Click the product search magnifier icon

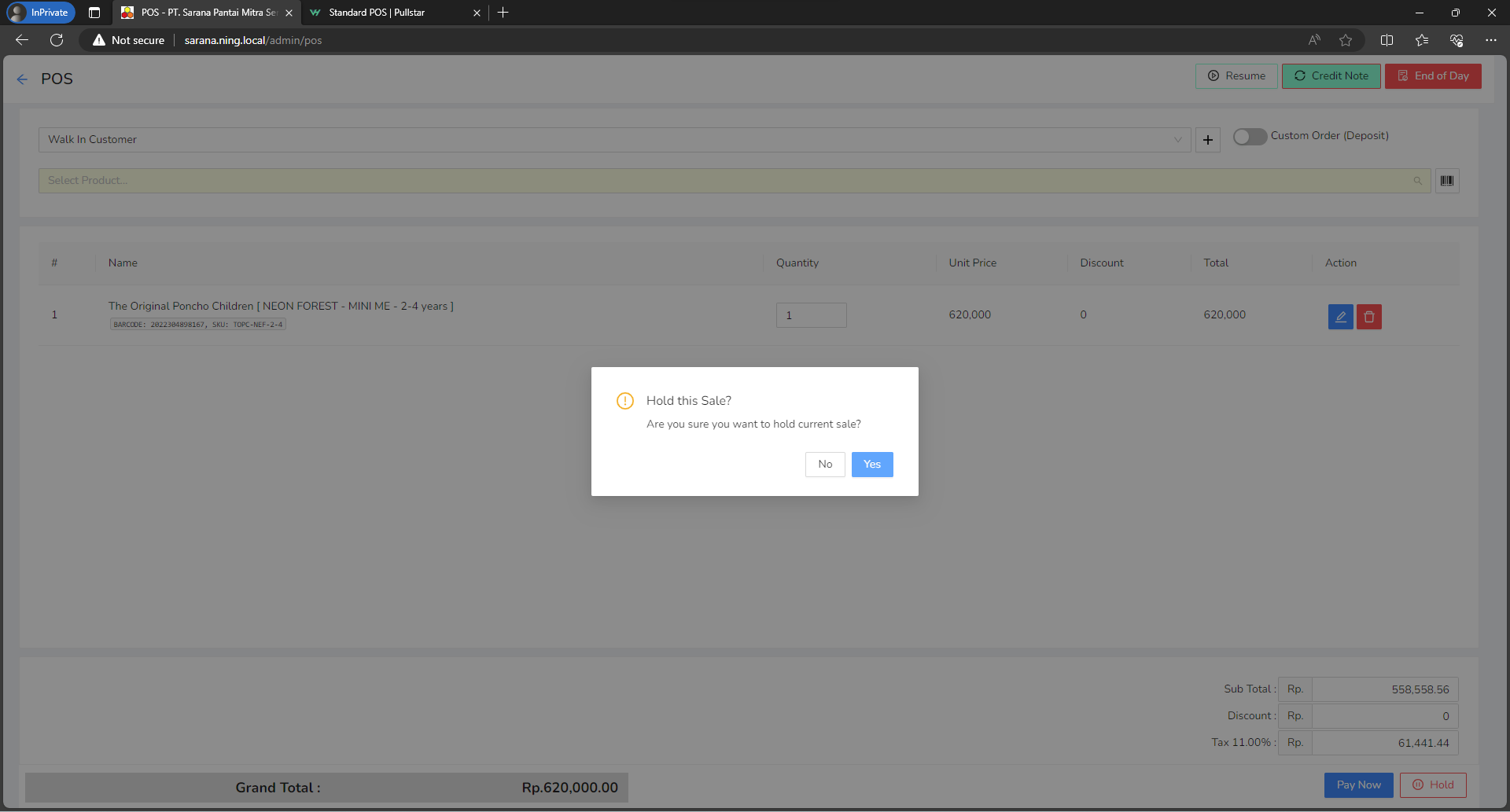pos(1417,181)
